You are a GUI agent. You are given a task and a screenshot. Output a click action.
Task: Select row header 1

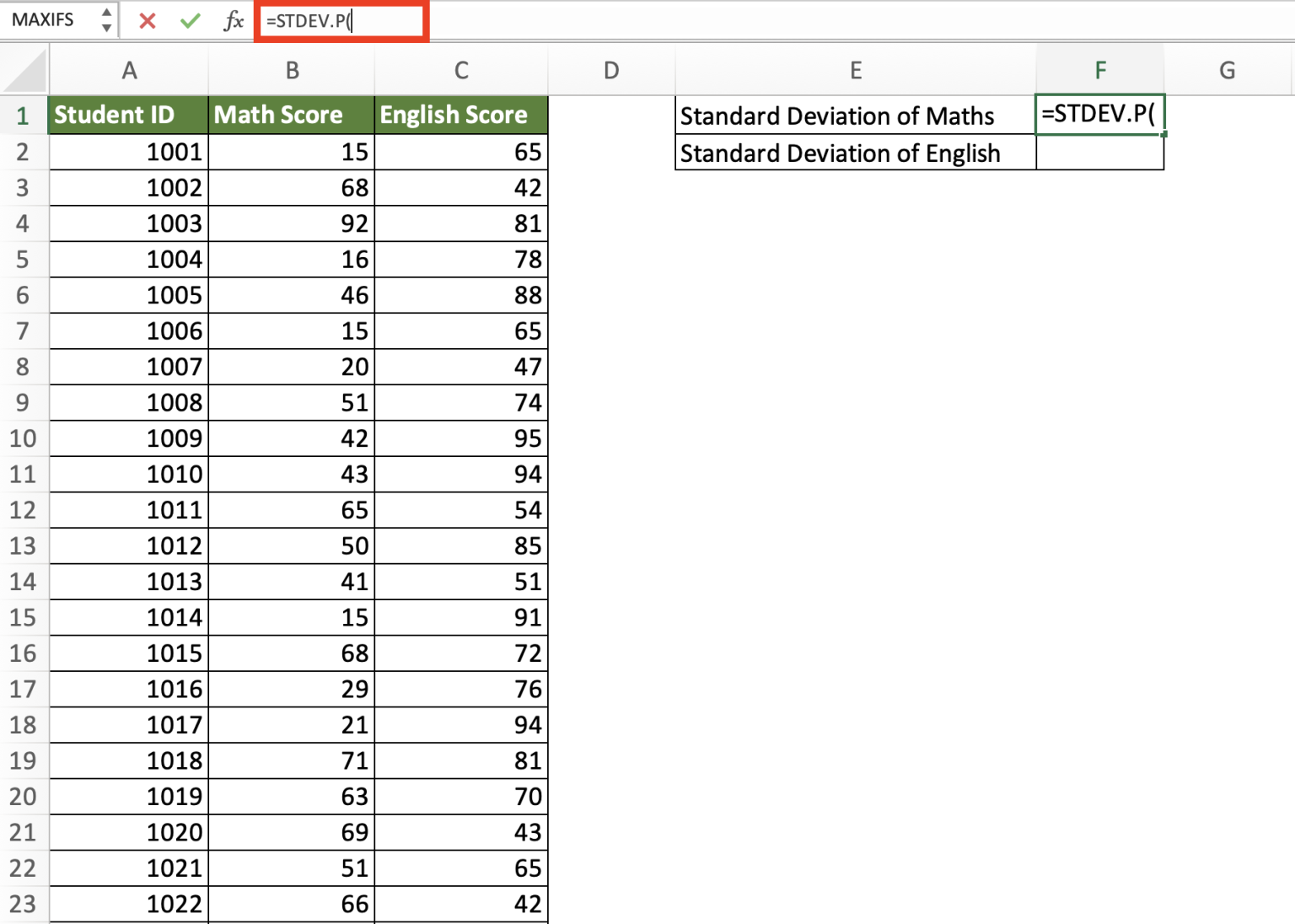(24, 115)
